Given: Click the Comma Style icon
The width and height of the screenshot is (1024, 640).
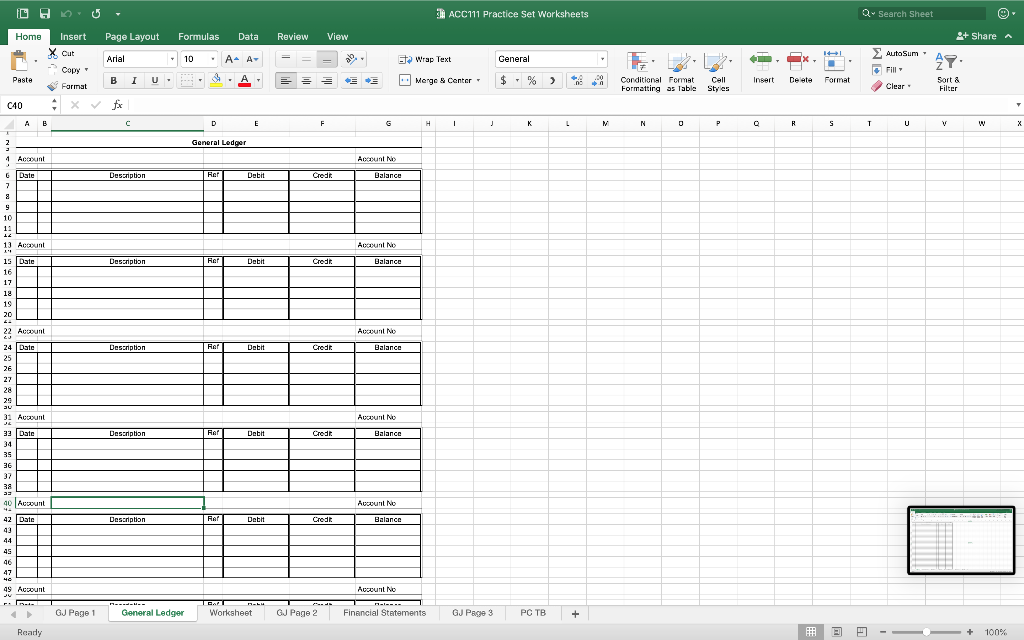Looking at the screenshot, I should tap(552, 80).
